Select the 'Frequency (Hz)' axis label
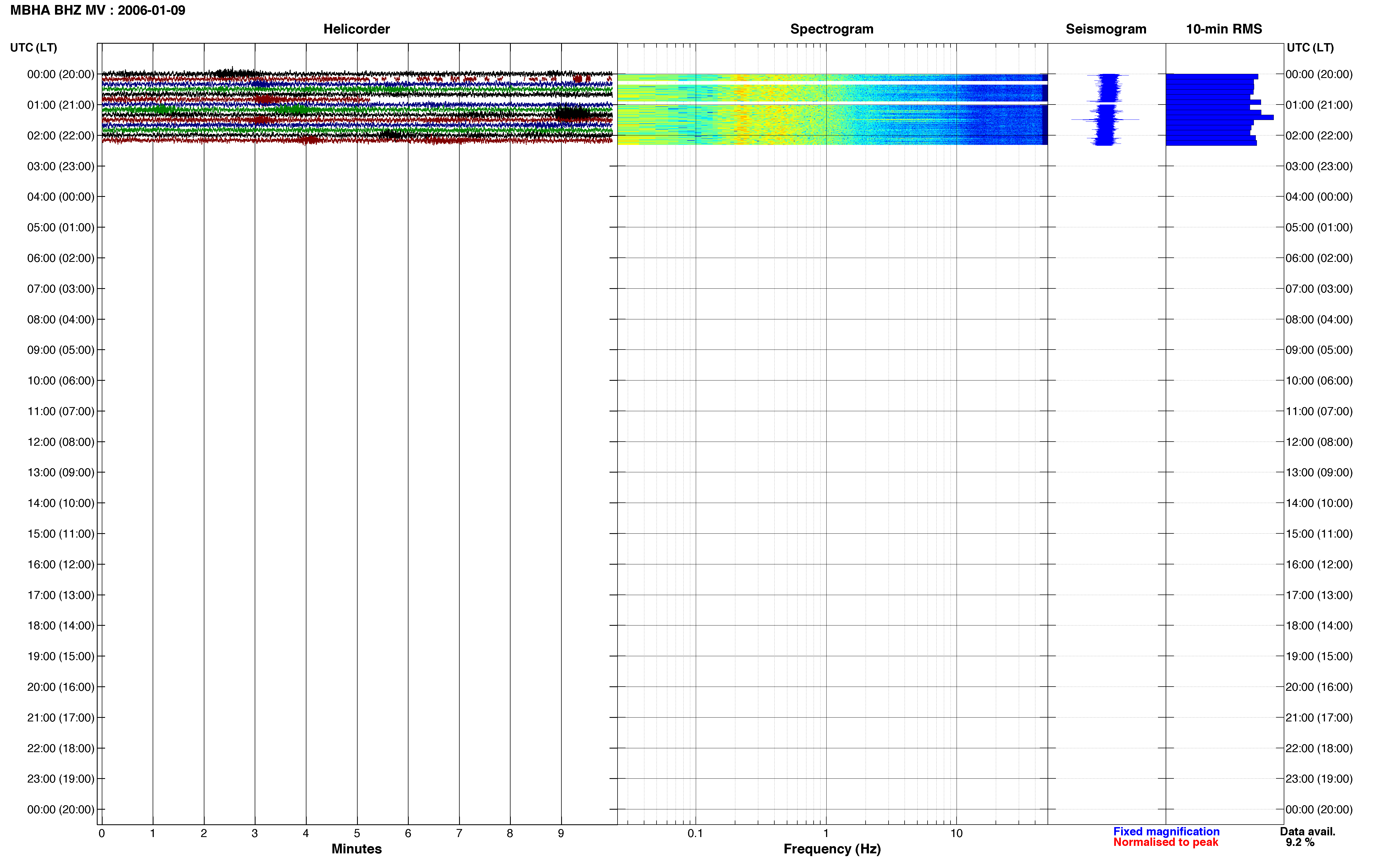Image resolution: width=1388 pixels, height=868 pixels. coord(832,849)
